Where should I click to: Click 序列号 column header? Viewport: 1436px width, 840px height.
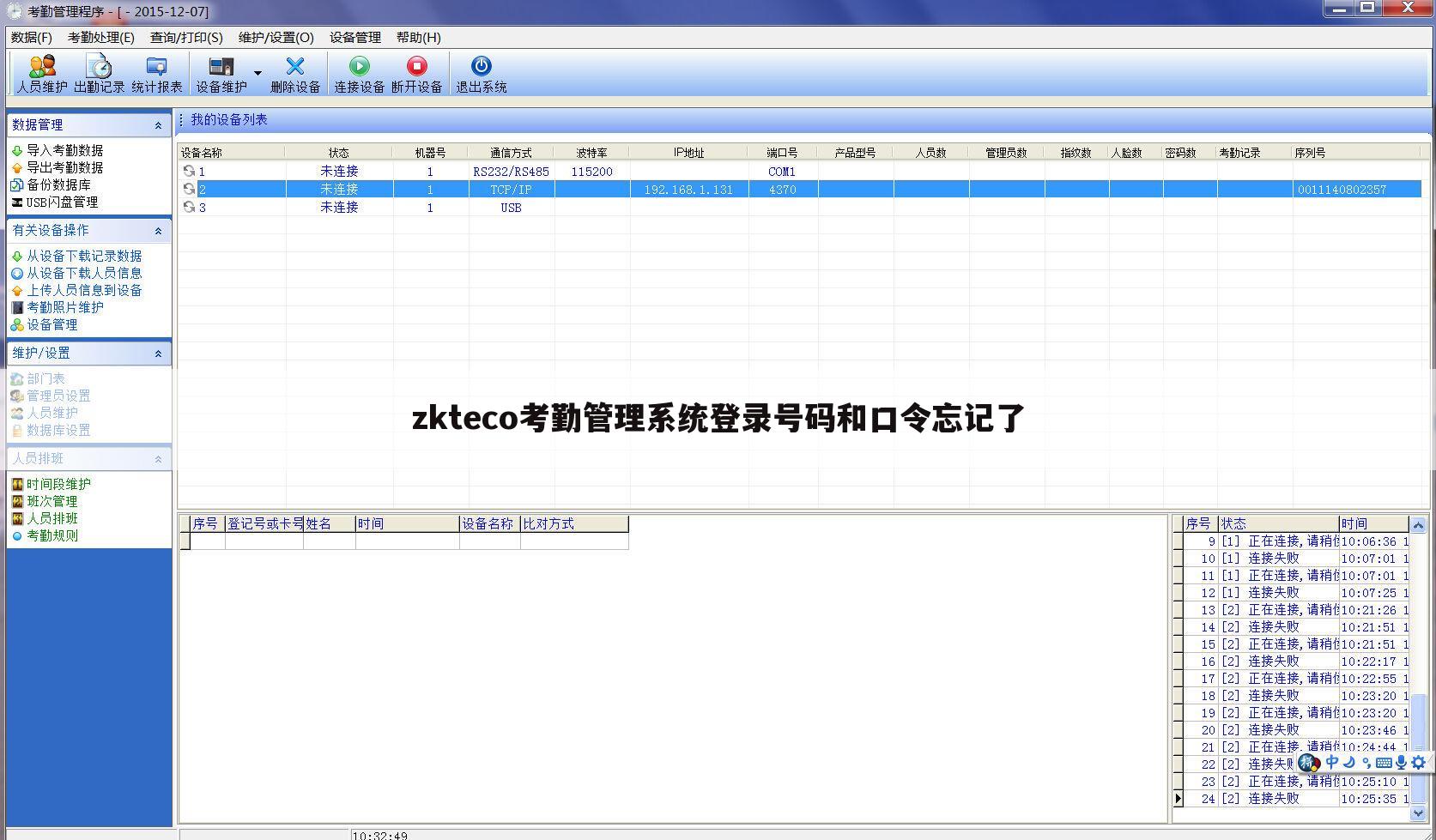coord(1356,153)
